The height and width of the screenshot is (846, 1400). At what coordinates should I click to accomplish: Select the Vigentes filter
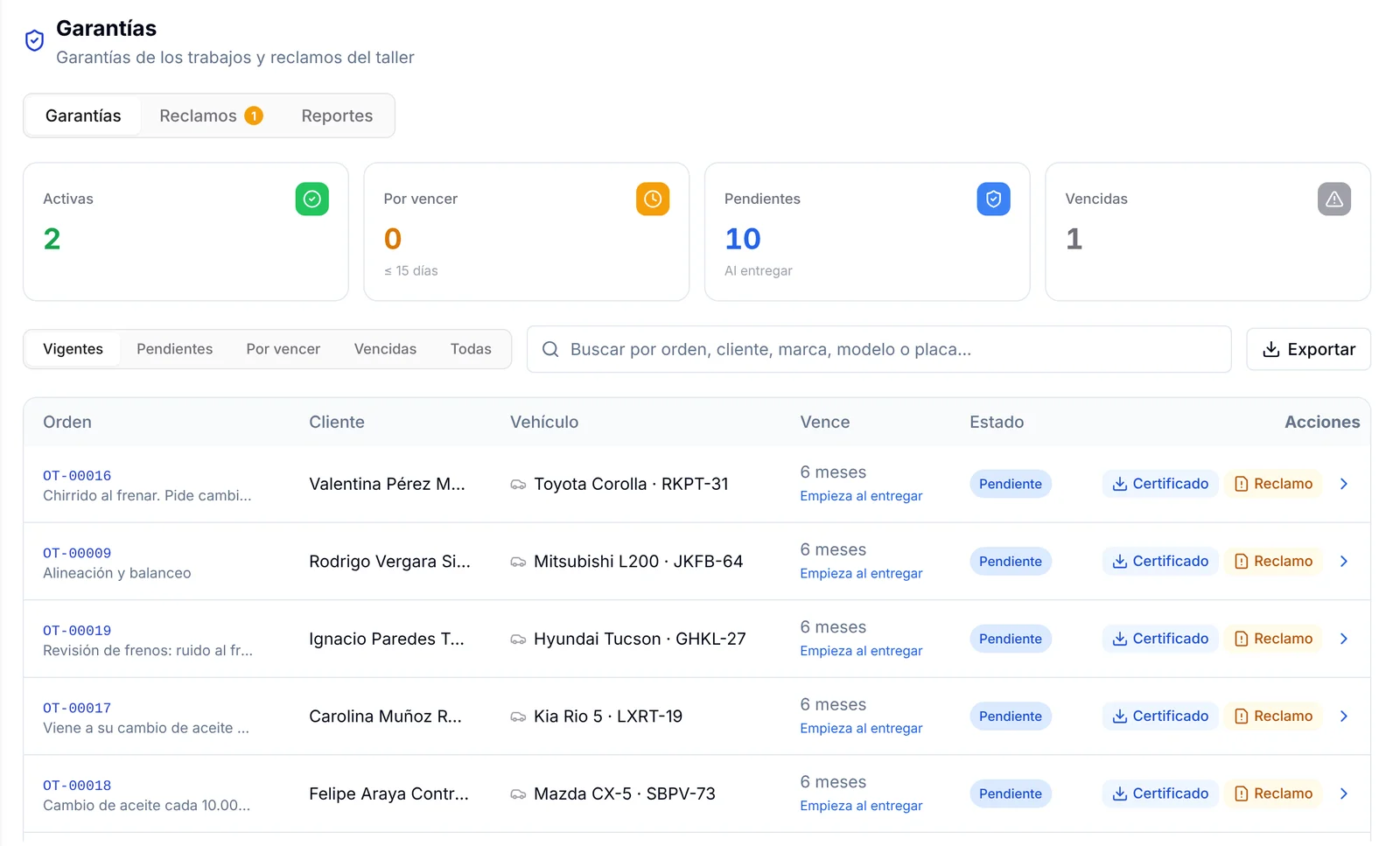click(73, 349)
